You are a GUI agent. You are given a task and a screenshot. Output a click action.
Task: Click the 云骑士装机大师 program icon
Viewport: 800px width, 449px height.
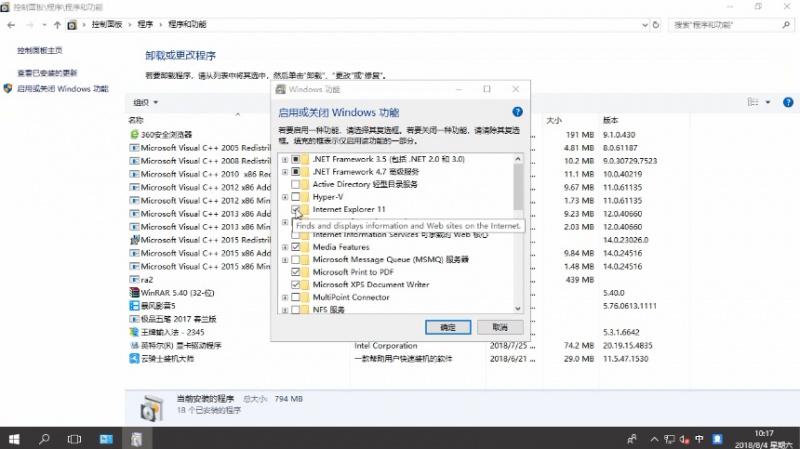pos(134,359)
